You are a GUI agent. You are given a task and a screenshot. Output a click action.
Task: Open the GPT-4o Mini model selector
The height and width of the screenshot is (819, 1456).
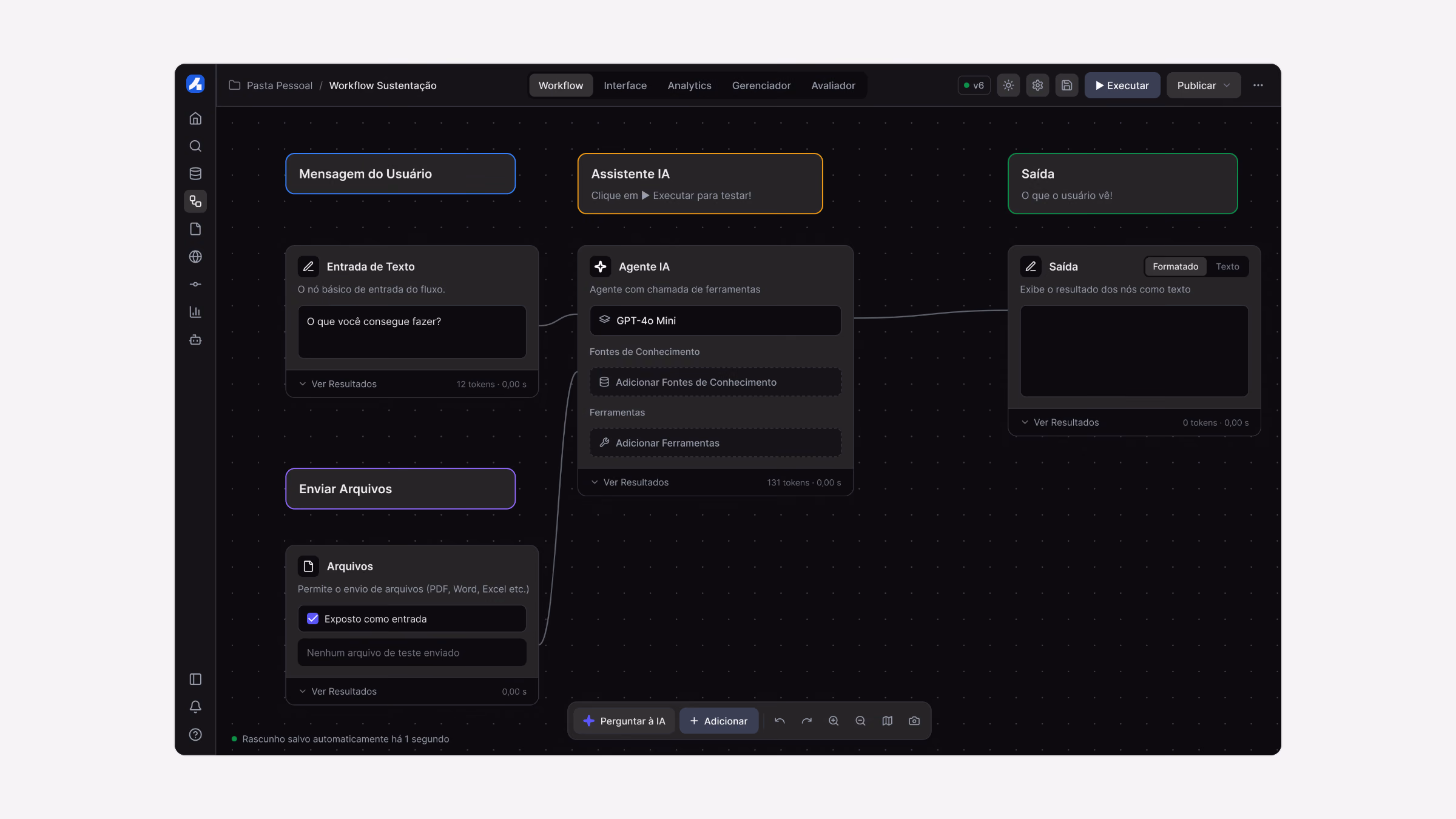[715, 320]
